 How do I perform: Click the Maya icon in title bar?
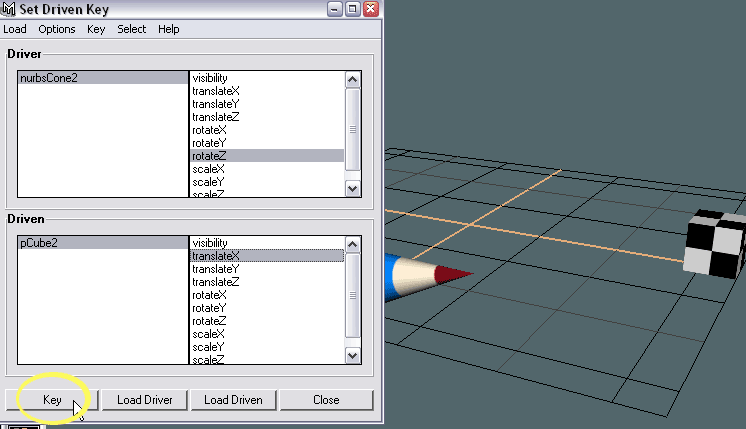click(x=9, y=10)
